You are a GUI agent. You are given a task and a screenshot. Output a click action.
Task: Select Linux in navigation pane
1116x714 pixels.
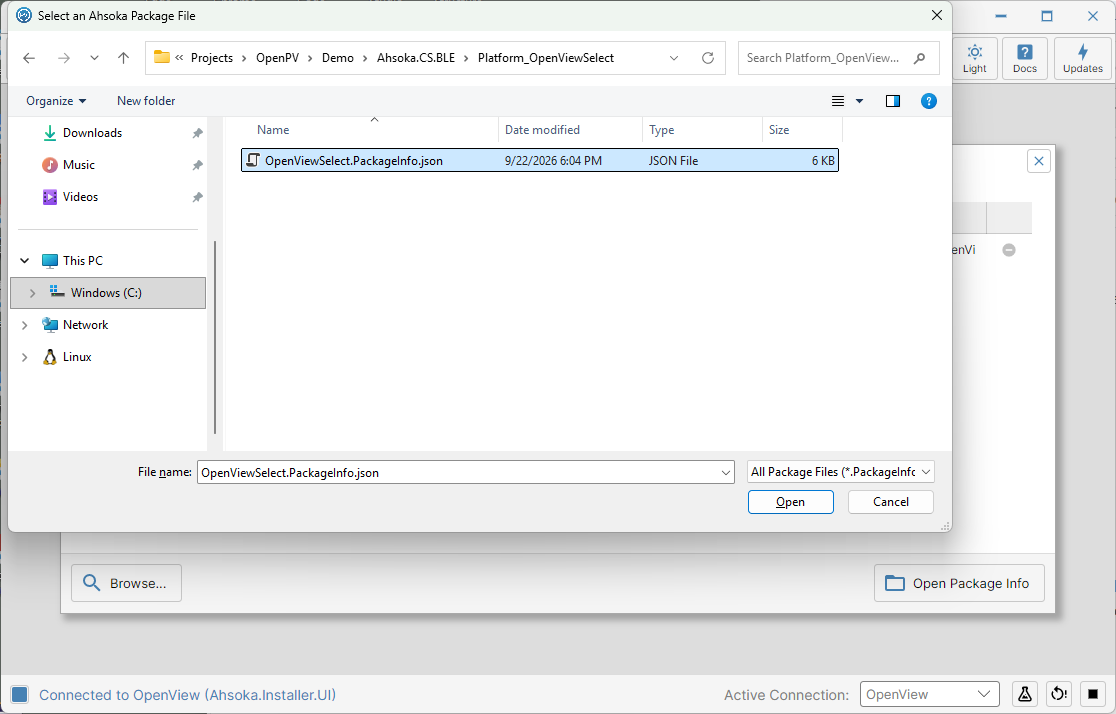(x=77, y=357)
